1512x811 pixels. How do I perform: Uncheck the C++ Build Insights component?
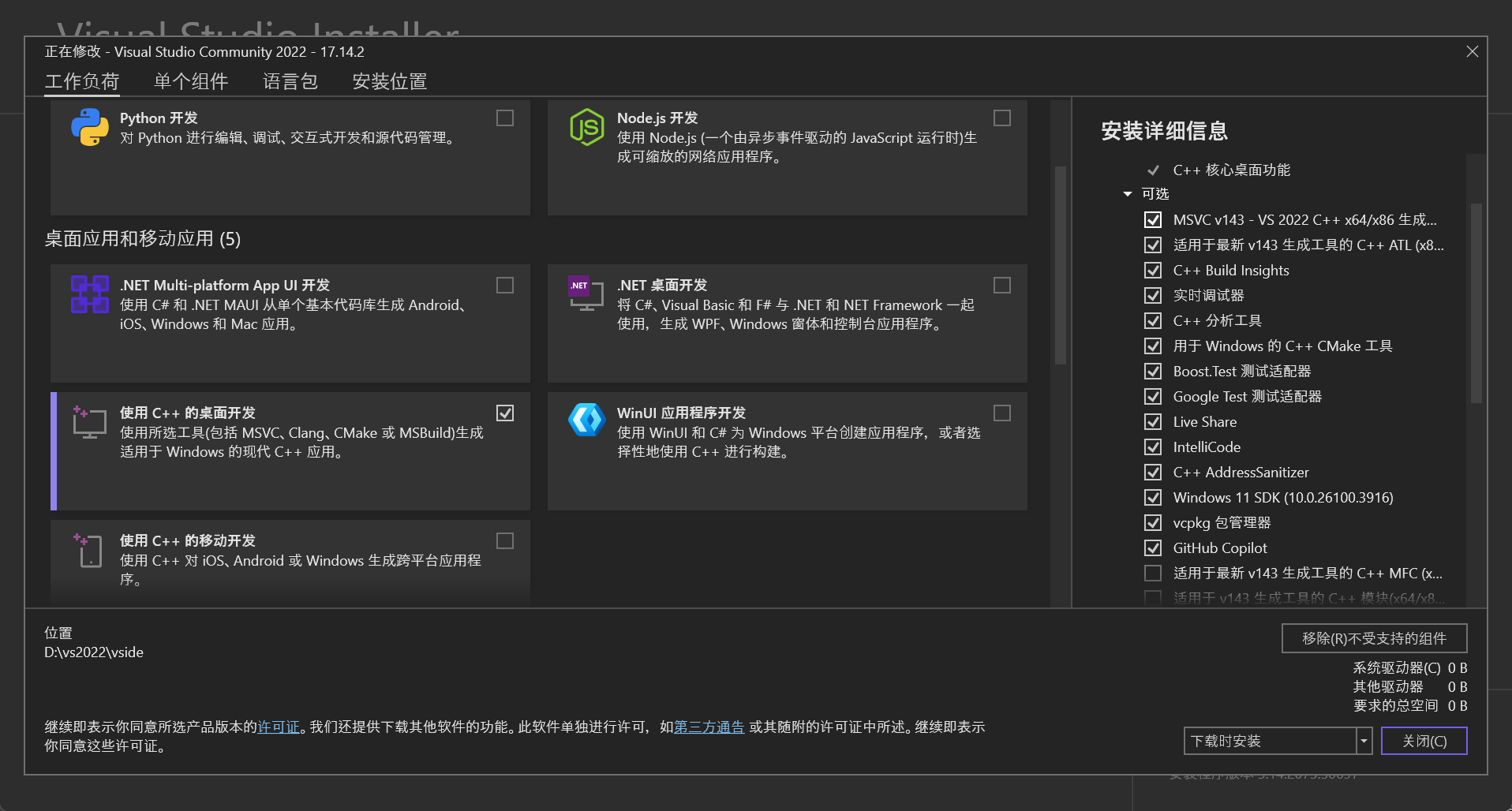[1153, 271]
